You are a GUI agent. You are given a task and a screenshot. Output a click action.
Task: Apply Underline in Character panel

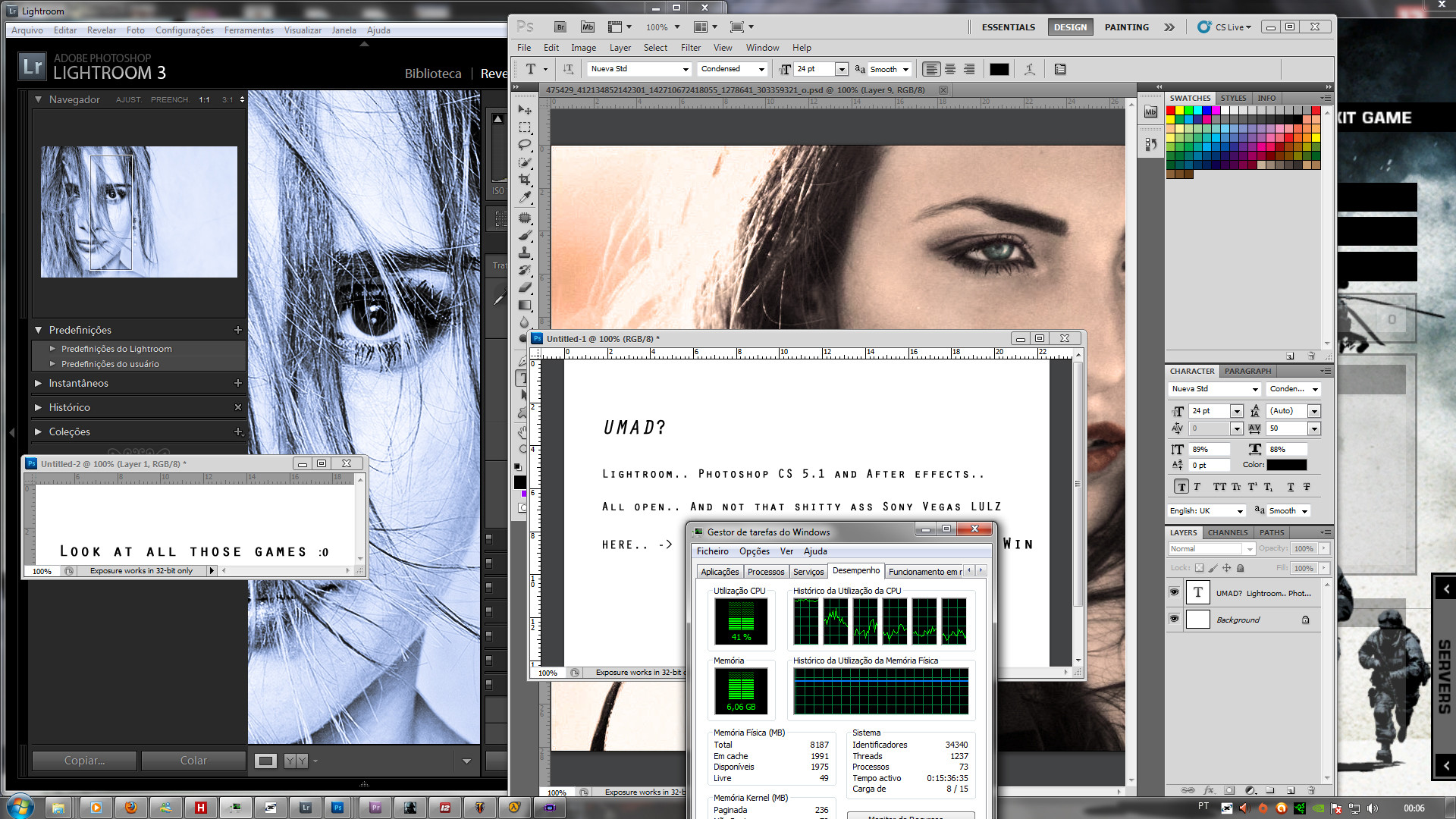(1290, 487)
